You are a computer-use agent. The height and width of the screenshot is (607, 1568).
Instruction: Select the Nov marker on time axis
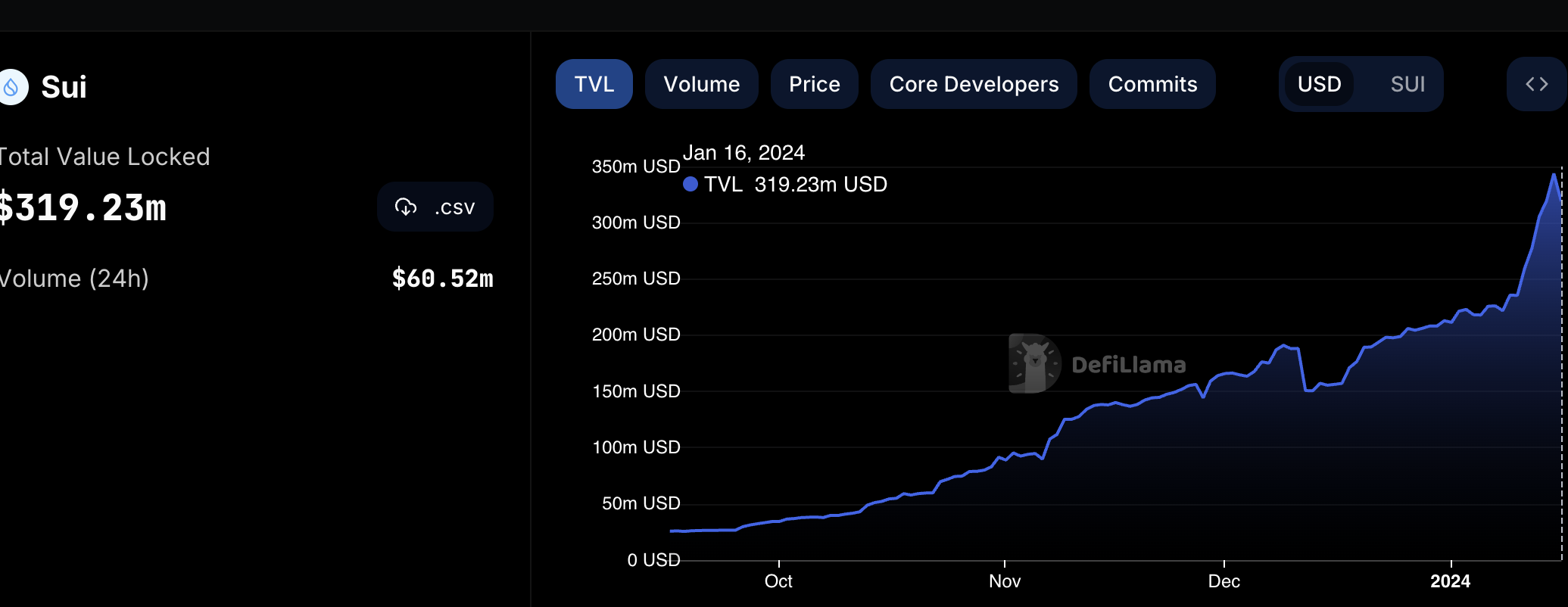click(1005, 581)
